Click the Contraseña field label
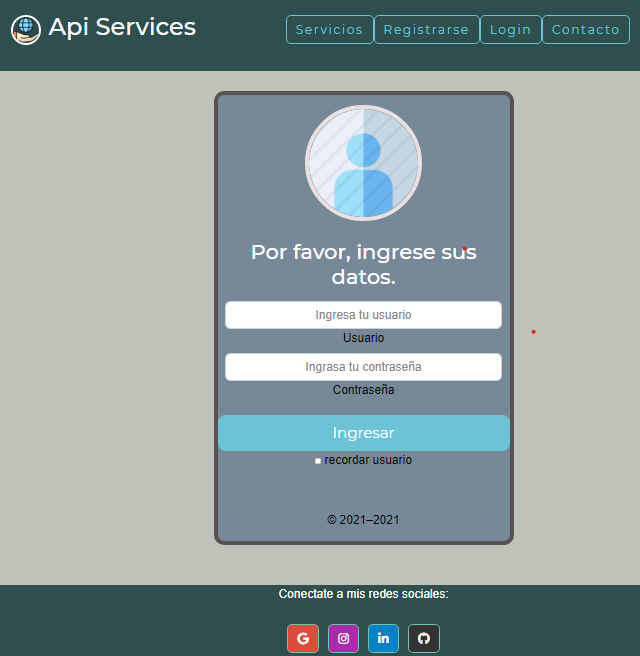This screenshot has height=656, width=640. 363,390
